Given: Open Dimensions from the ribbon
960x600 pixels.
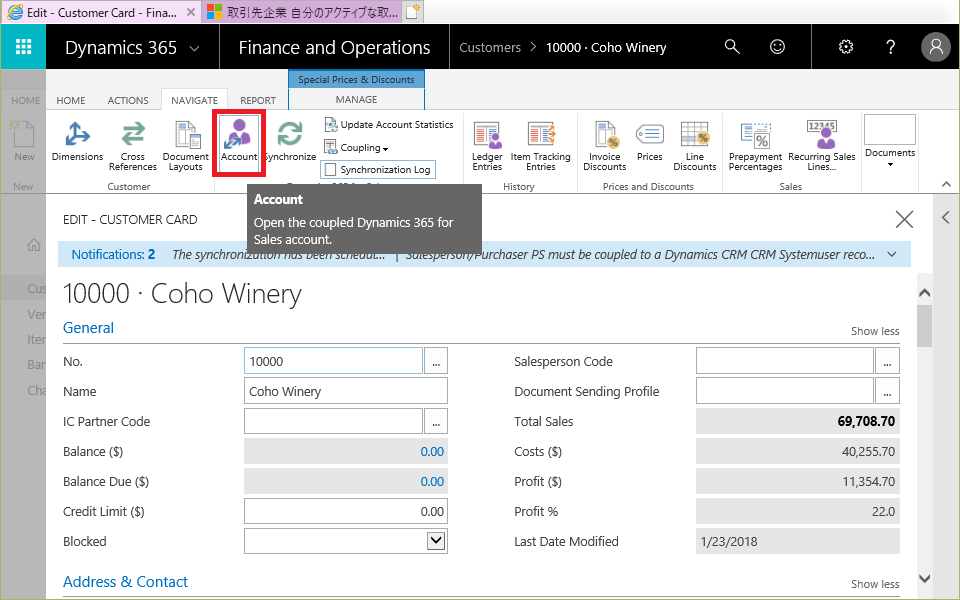Looking at the screenshot, I should [x=77, y=142].
